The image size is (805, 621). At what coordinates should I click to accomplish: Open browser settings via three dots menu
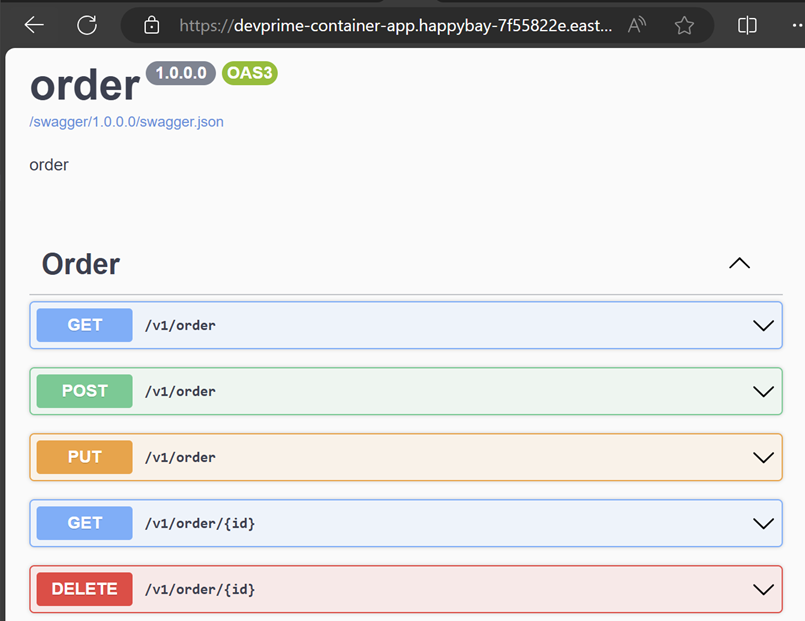(793, 25)
